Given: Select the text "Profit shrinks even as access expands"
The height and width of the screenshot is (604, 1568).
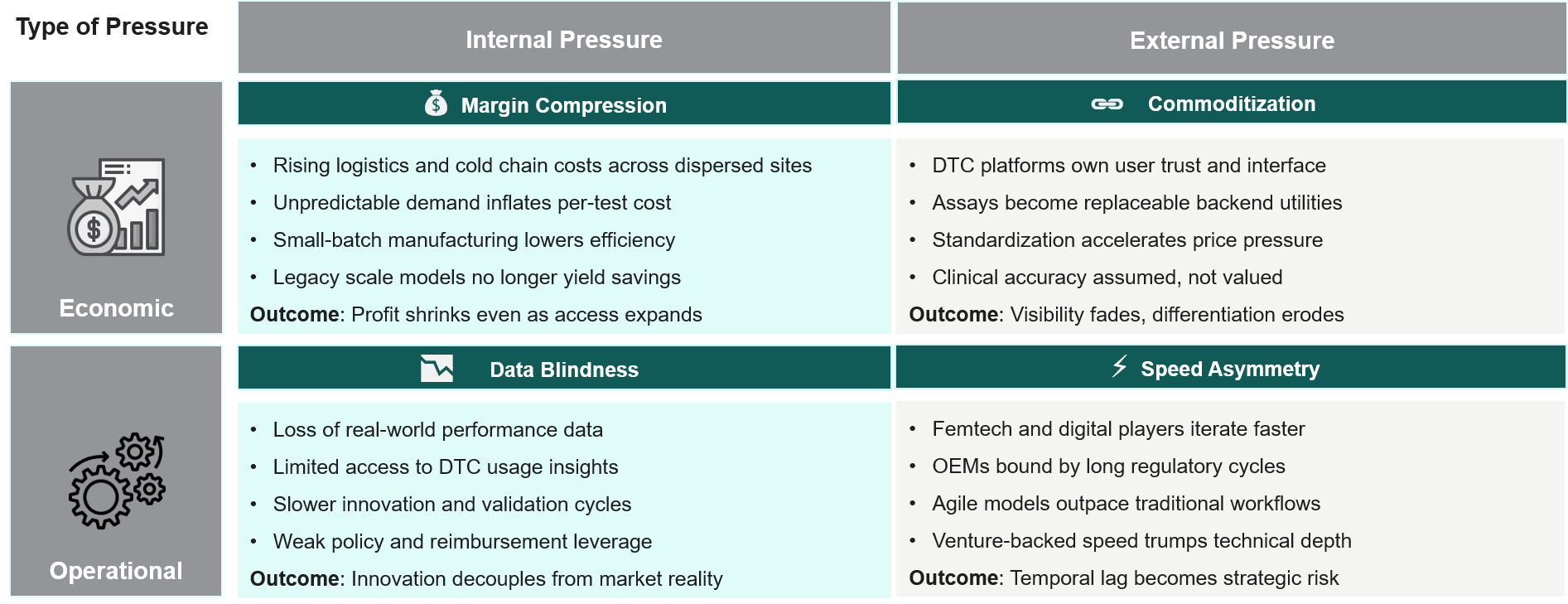Looking at the screenshot, I should point(526,315).
